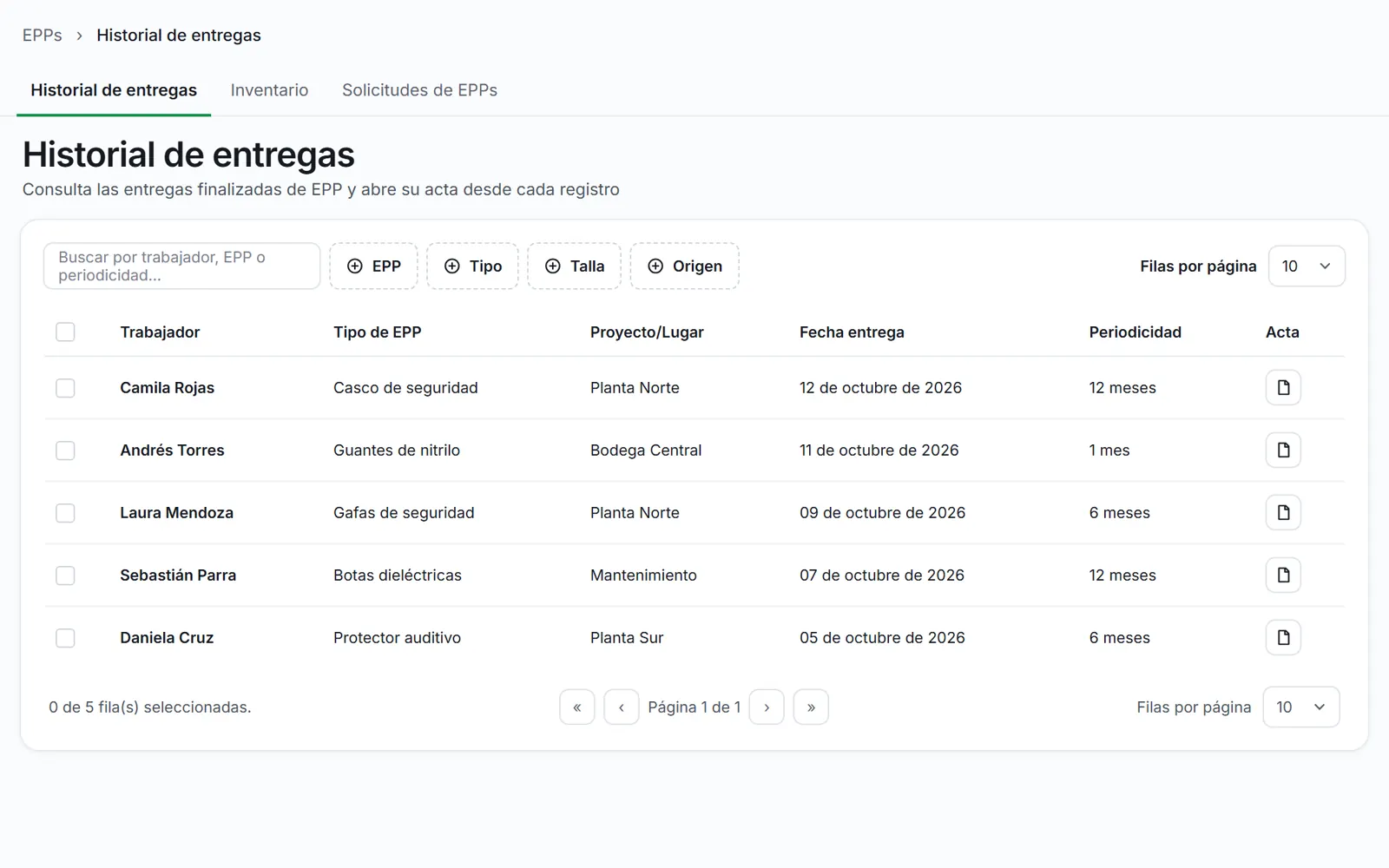Open the Talla filter
Viewport: 1389px width, 868px height.
(x=575, y=266)
